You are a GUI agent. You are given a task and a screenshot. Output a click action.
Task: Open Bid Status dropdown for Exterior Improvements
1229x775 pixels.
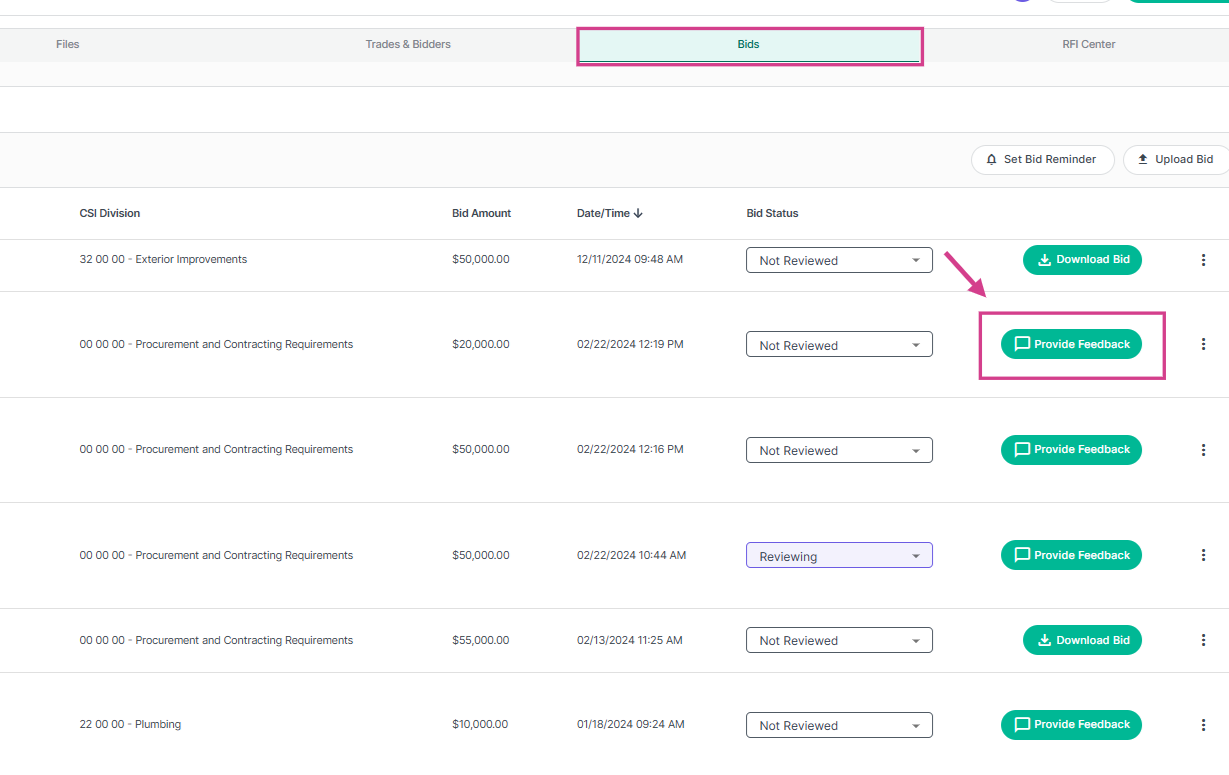(839, 260)
